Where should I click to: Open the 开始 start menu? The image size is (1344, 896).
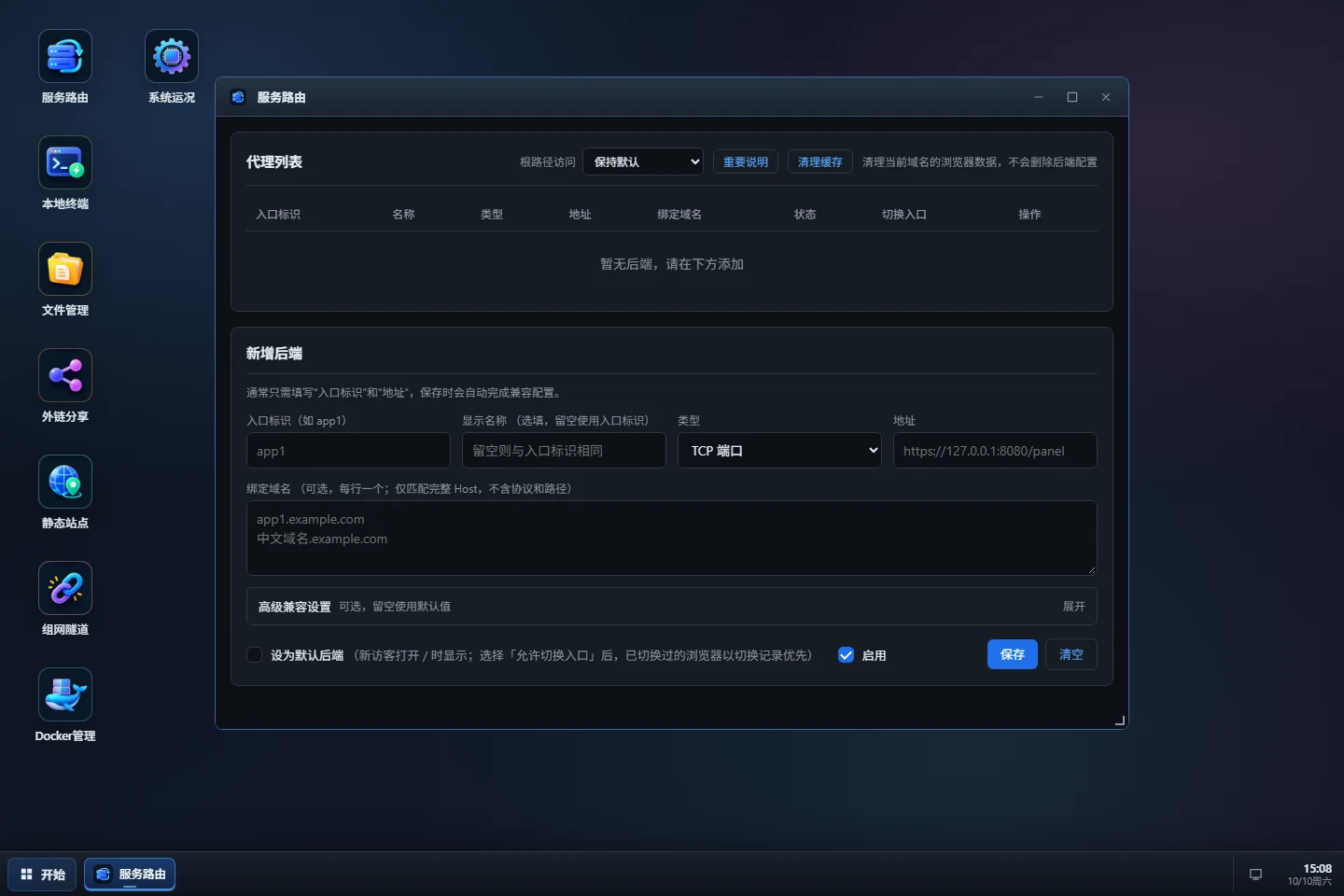click(x=43, y=875)
